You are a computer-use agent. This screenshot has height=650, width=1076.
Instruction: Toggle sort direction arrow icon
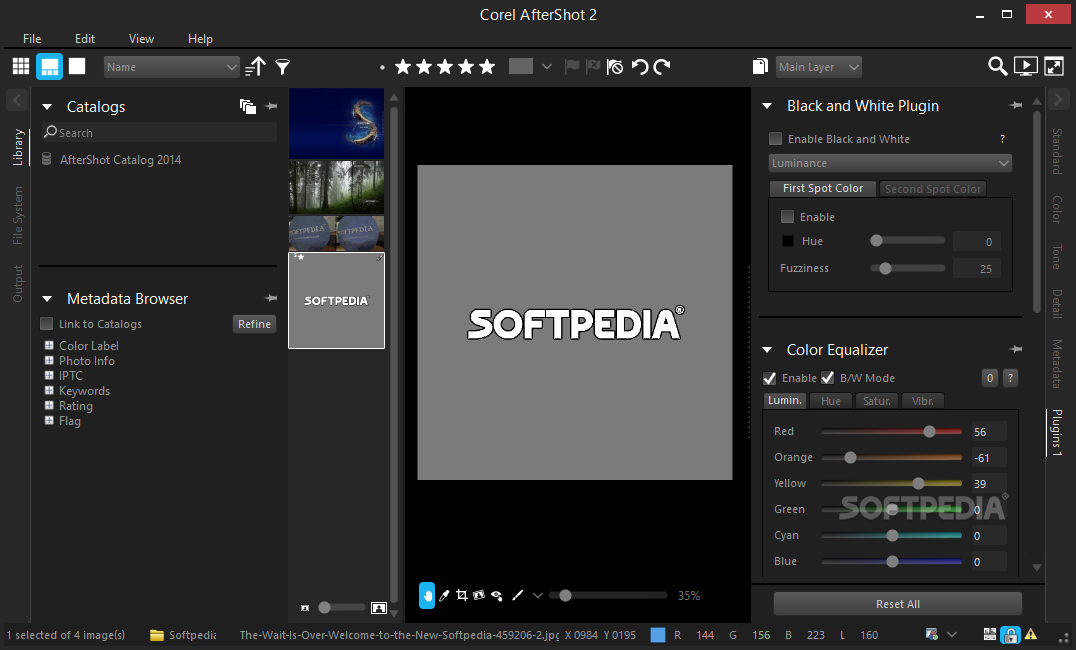[x=256, y=66]
